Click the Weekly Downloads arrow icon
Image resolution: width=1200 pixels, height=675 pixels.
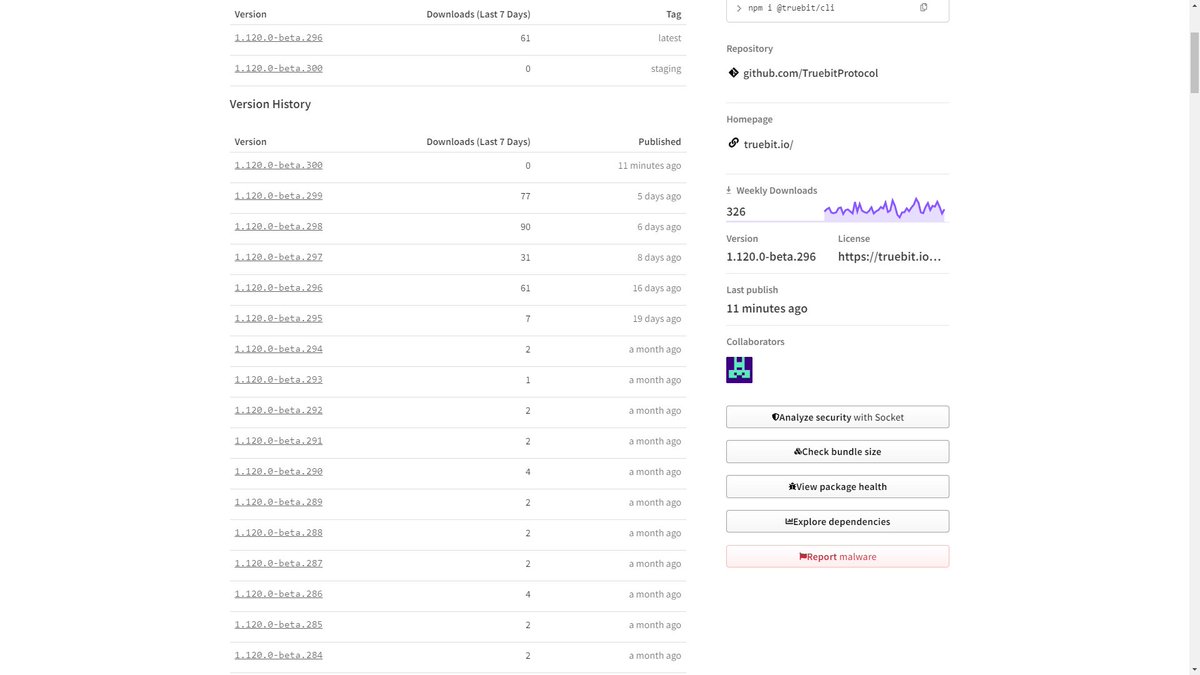click(x=729, y=190)
